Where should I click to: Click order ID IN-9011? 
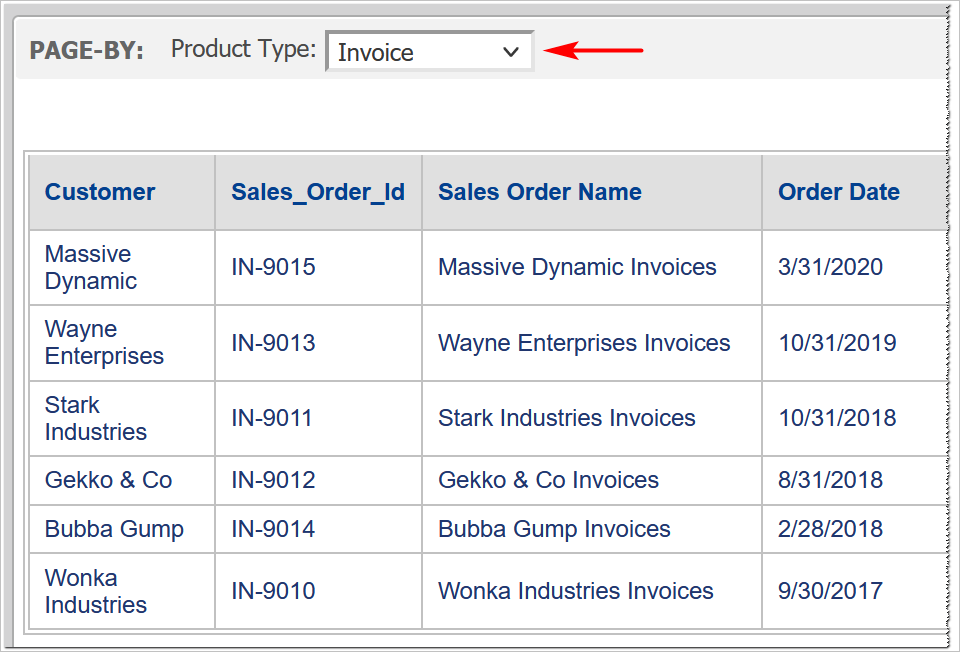[x=272, y=418]
